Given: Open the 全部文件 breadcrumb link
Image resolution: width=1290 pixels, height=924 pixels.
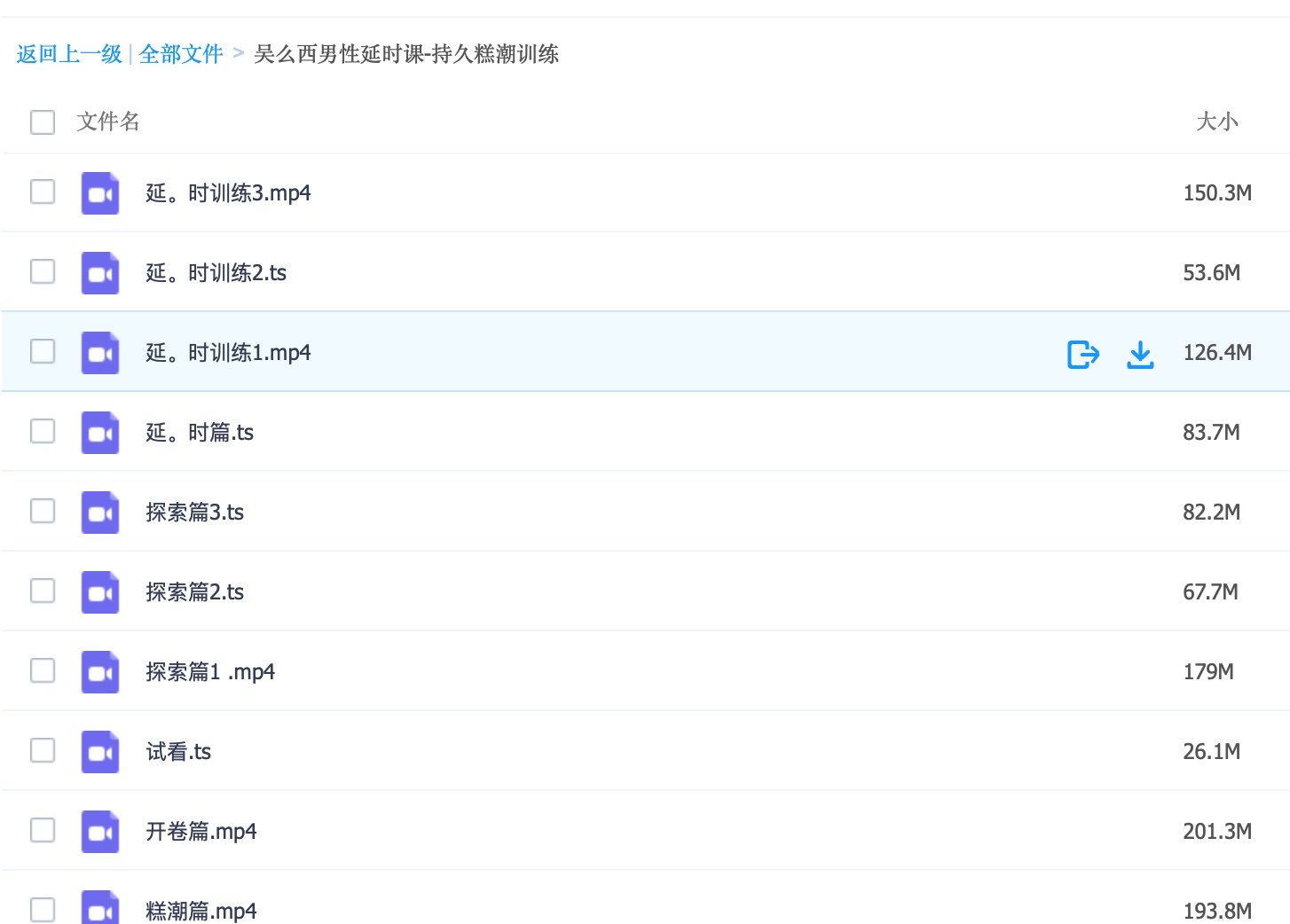Looking at the screenshot, I should pyautogui.click(x=181, y=54).
